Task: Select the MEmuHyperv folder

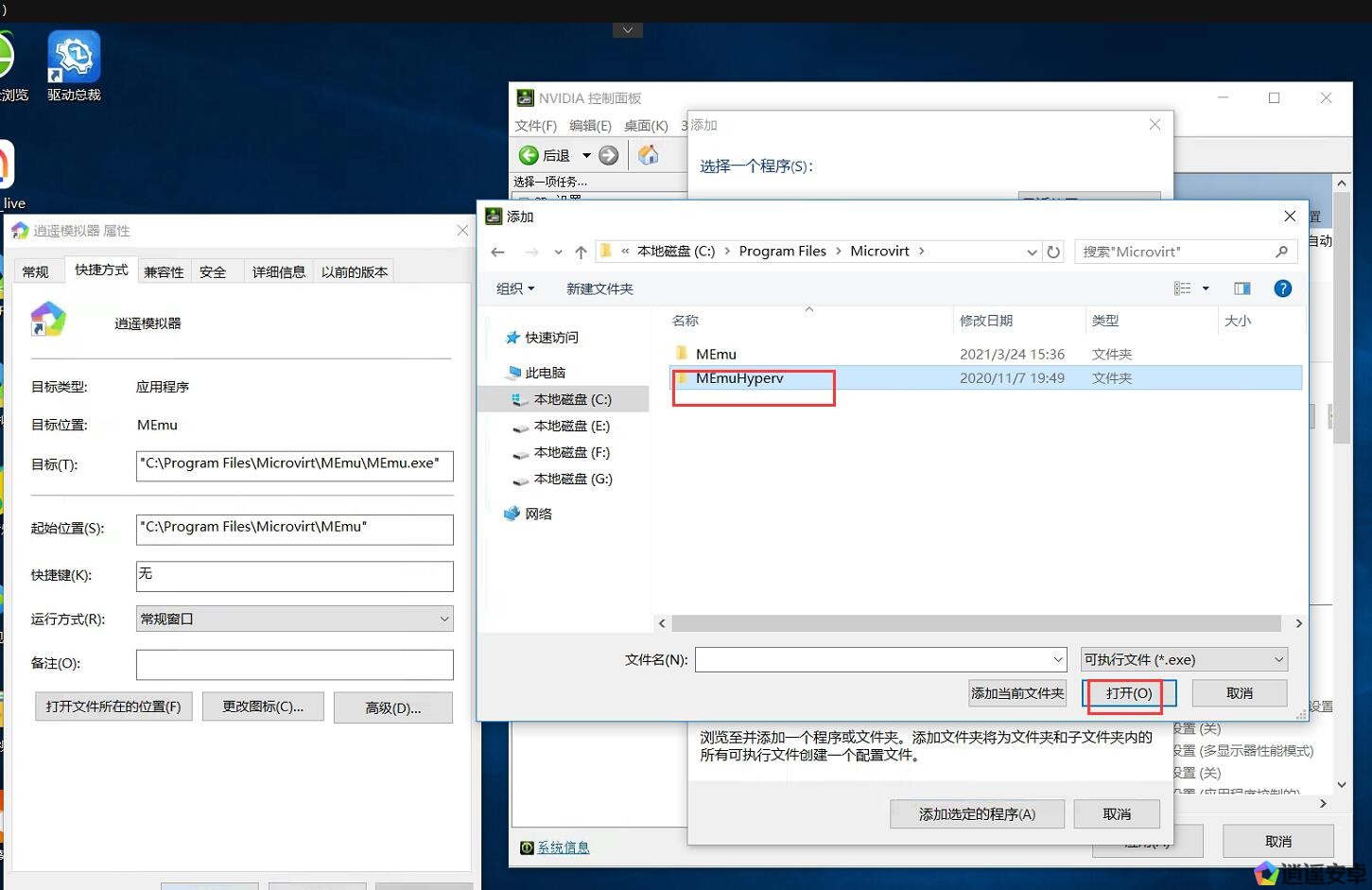Action: (x=739, y=378)
